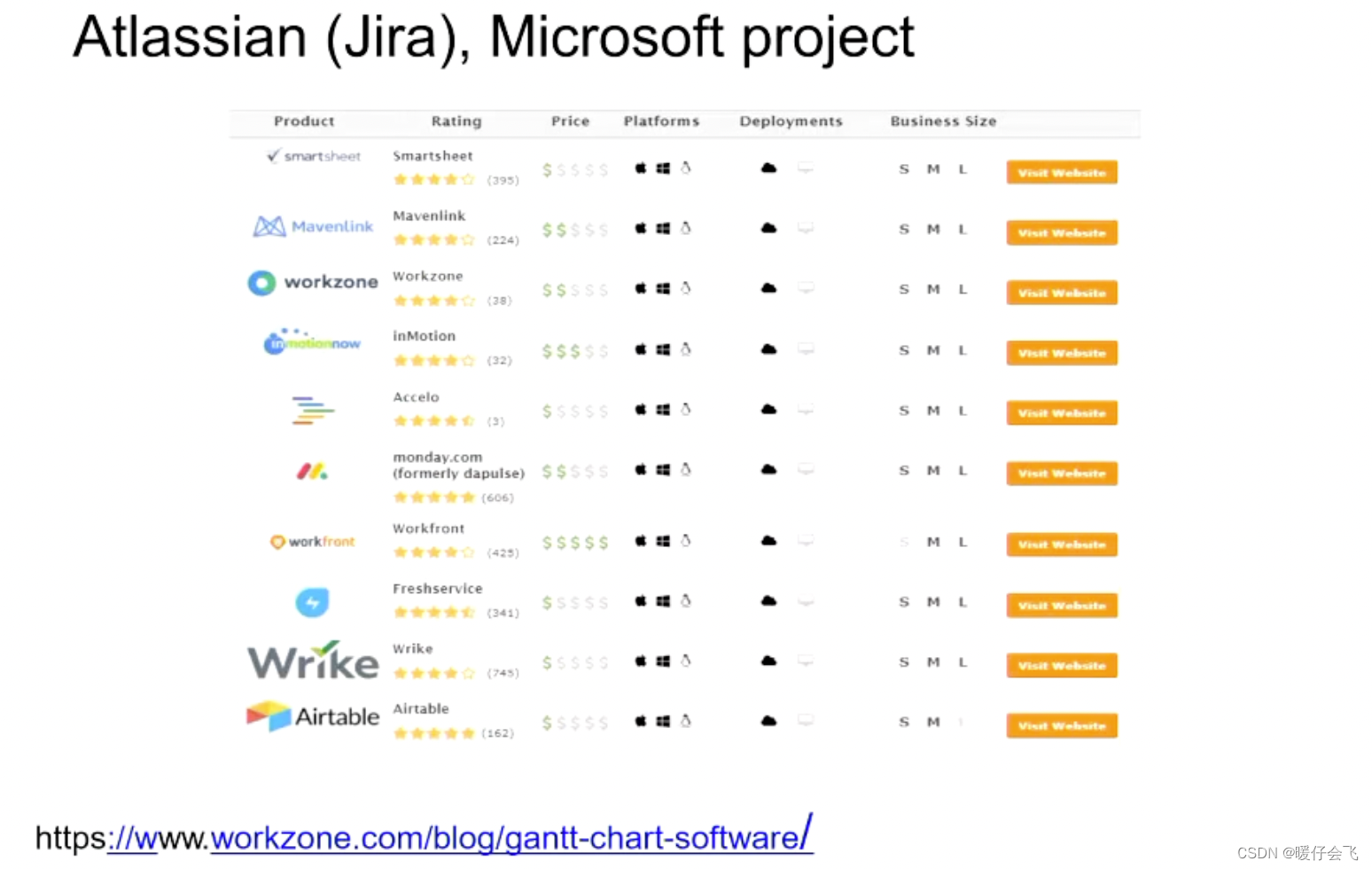Sort by the Rating column header
This screenshot has width=1372, height=869.
[x=456, y=121]
